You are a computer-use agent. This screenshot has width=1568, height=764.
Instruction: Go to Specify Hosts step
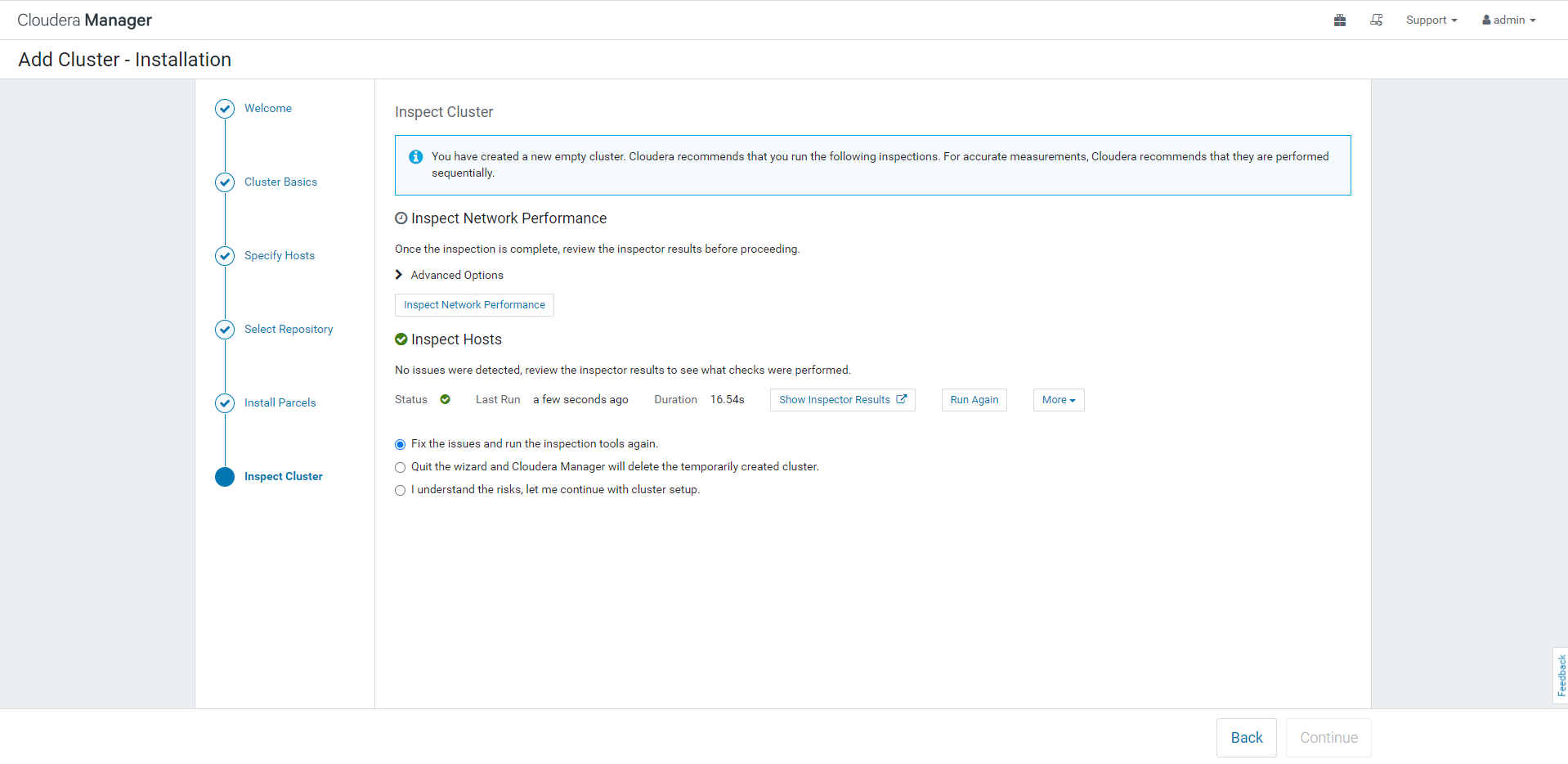tap(280, 256)
